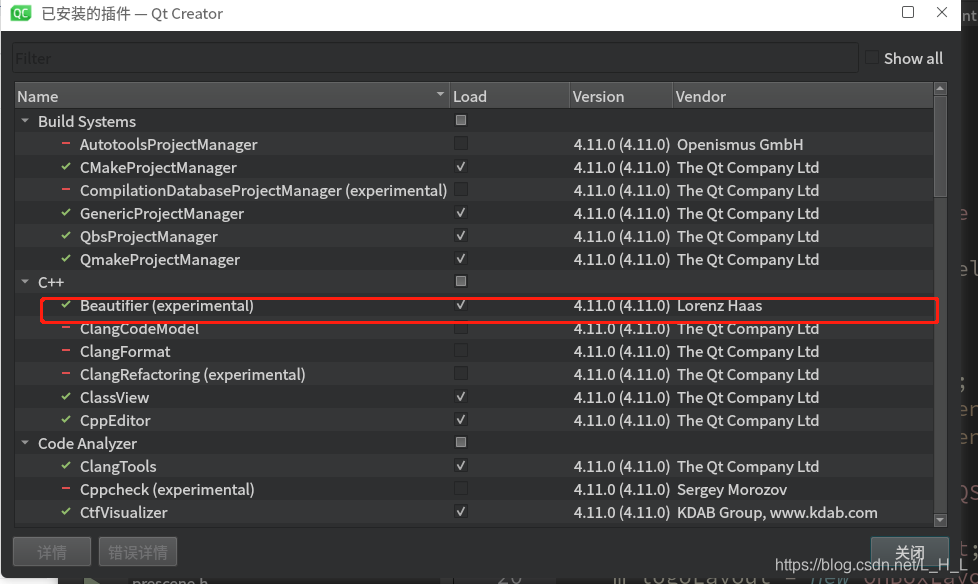Enable Load checkbox for ClangFormat
This screenshot has height=584, width=978.
coord(461,351)
